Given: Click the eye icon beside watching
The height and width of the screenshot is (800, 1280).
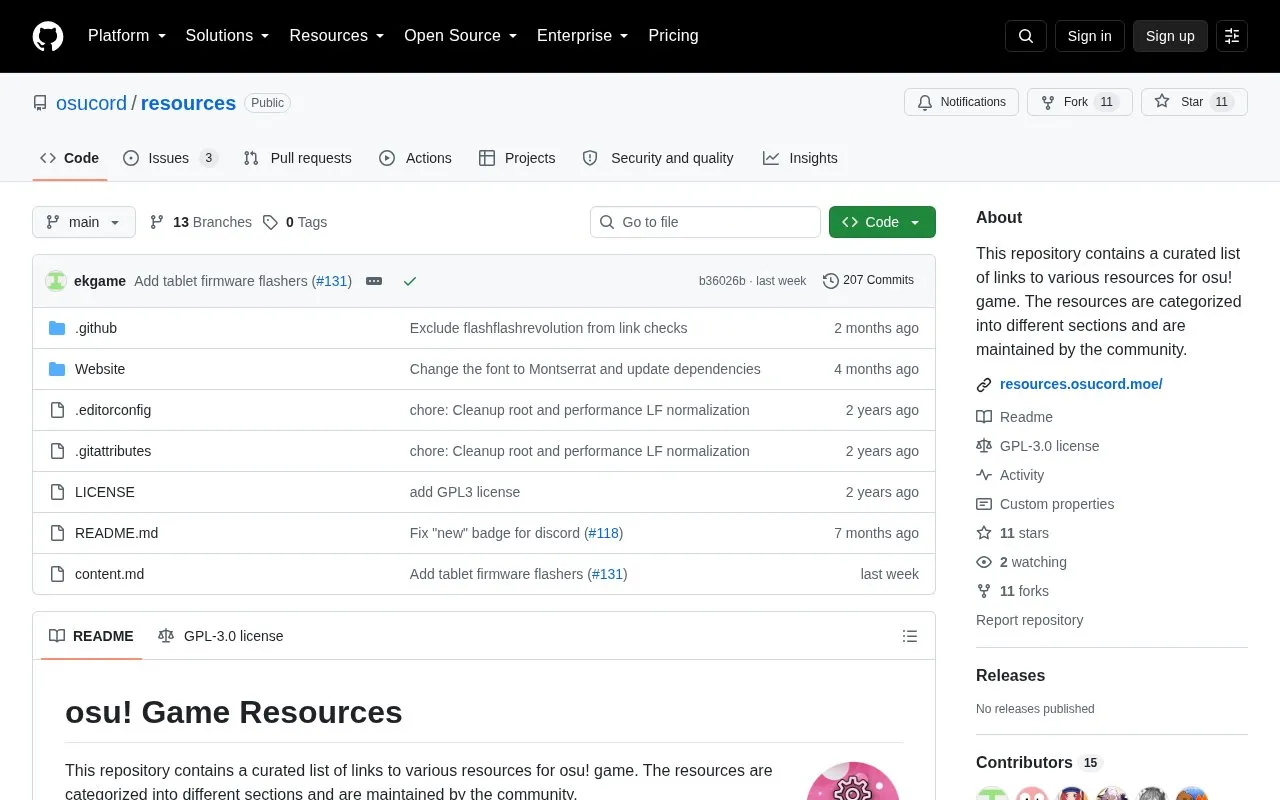Looking at the screenshot, I should [x=984, y=562].
